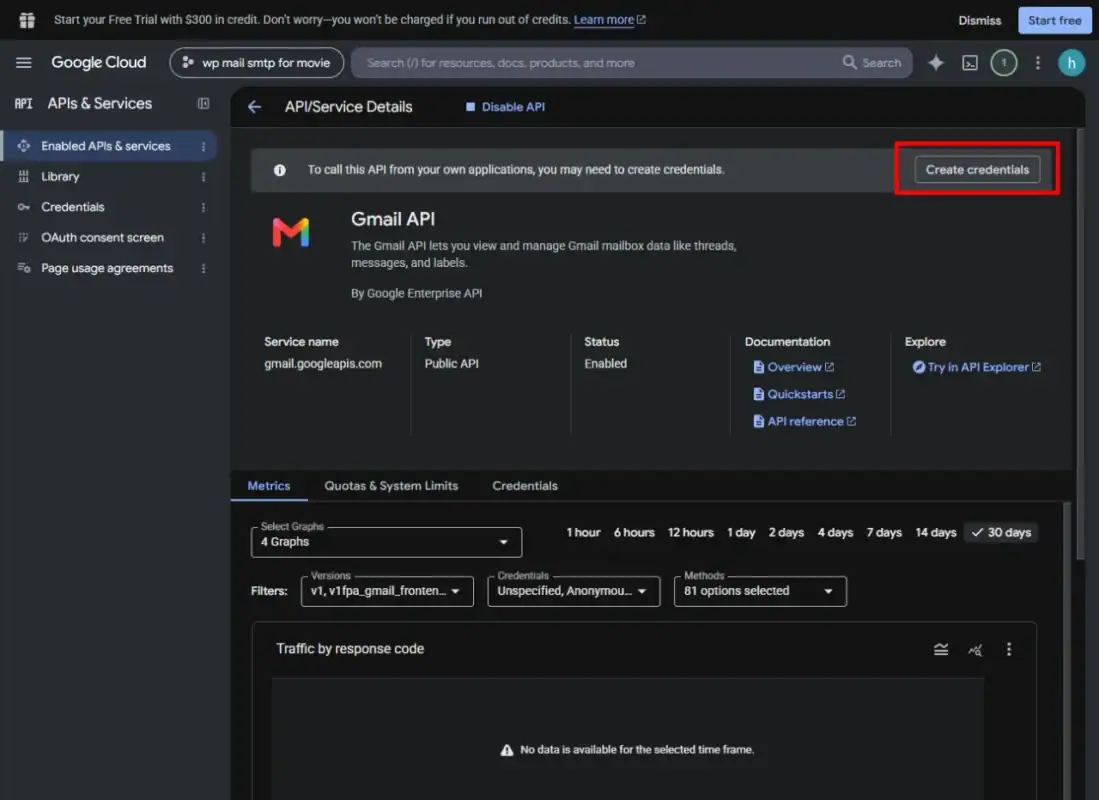This screenshot has height=800, width=1099.
Task: Open the top bar three-dot settings menu
Action: [1038, 63]
